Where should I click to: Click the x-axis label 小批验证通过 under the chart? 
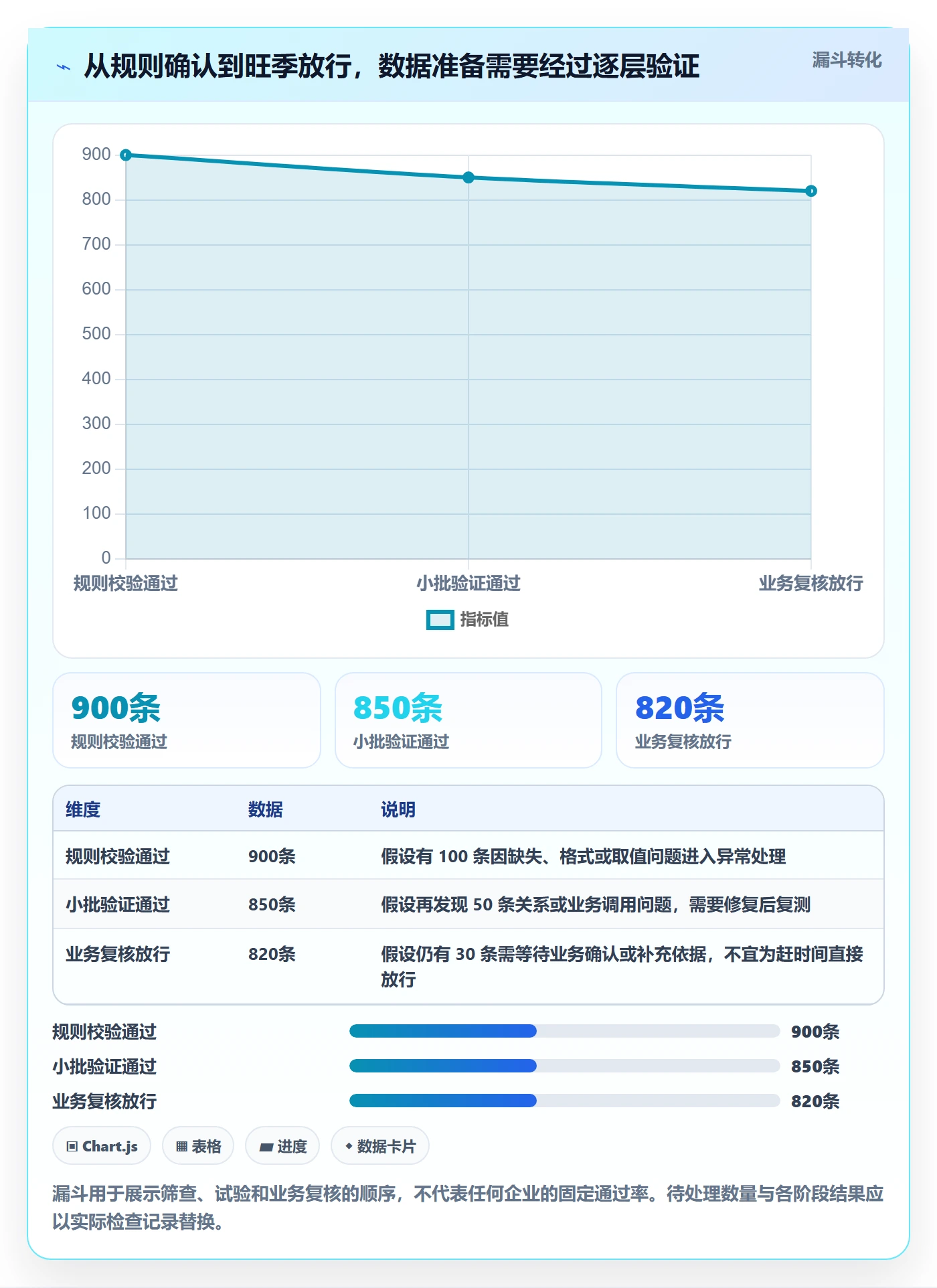468,584
